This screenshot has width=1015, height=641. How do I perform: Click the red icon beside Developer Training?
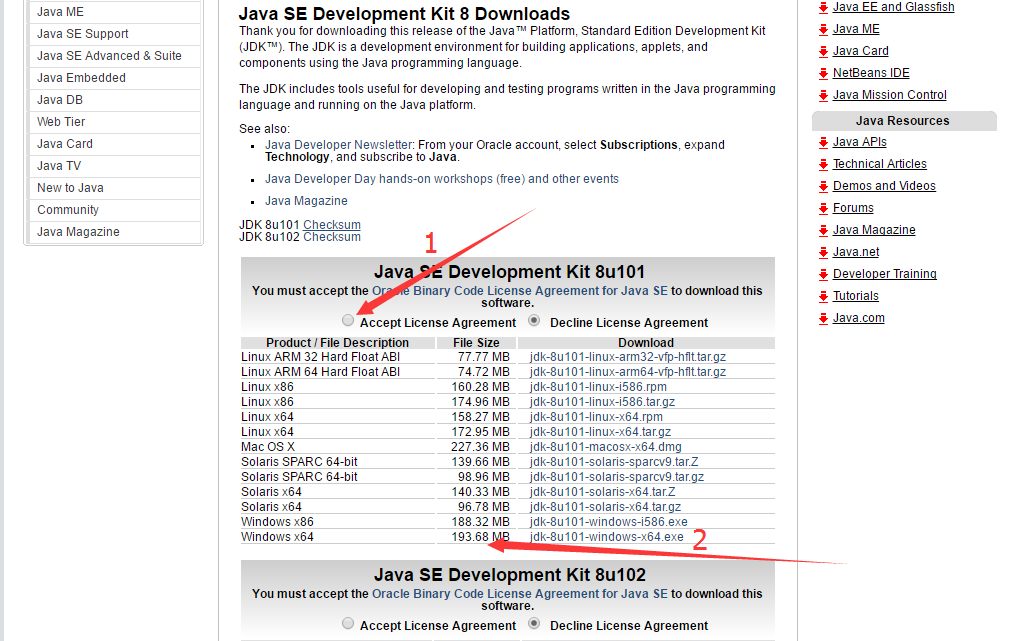pyautogui.click(x=823, y=275)
